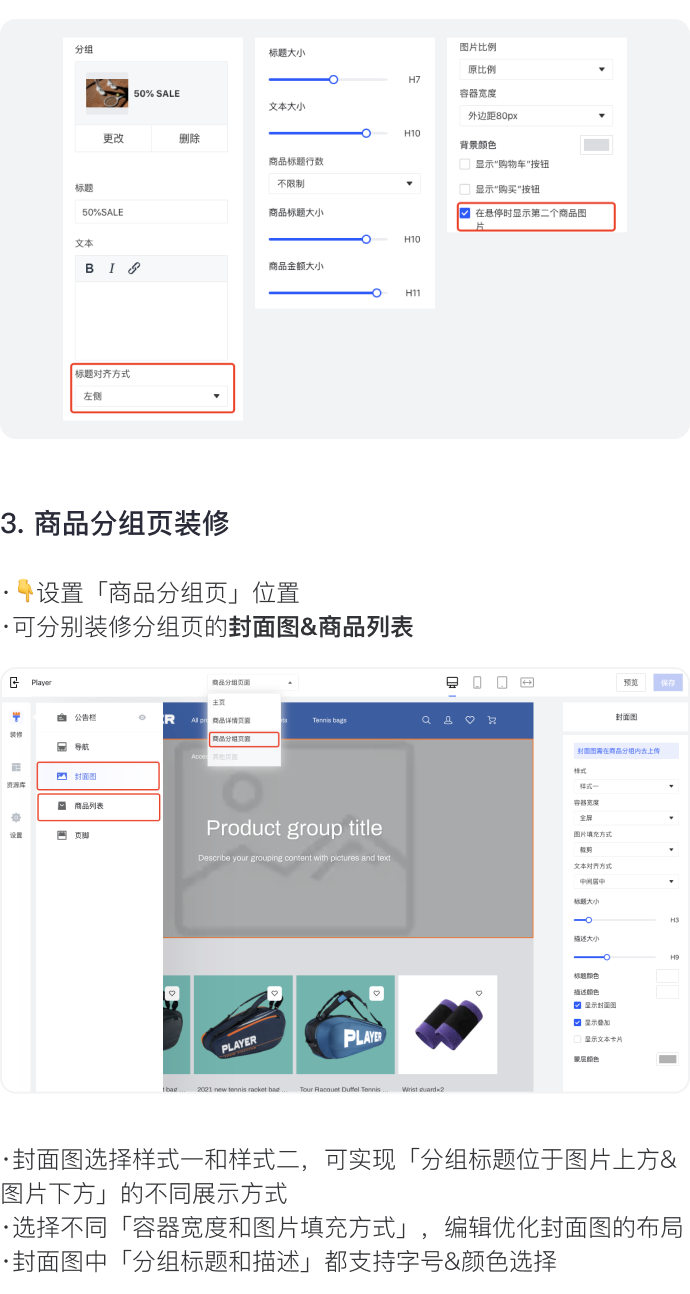Image resolution: width=690 pixels, height=1294 pixels.
Task: Open 图片填充方式 dropdown showing 裁剪
Action: (626, 849)
